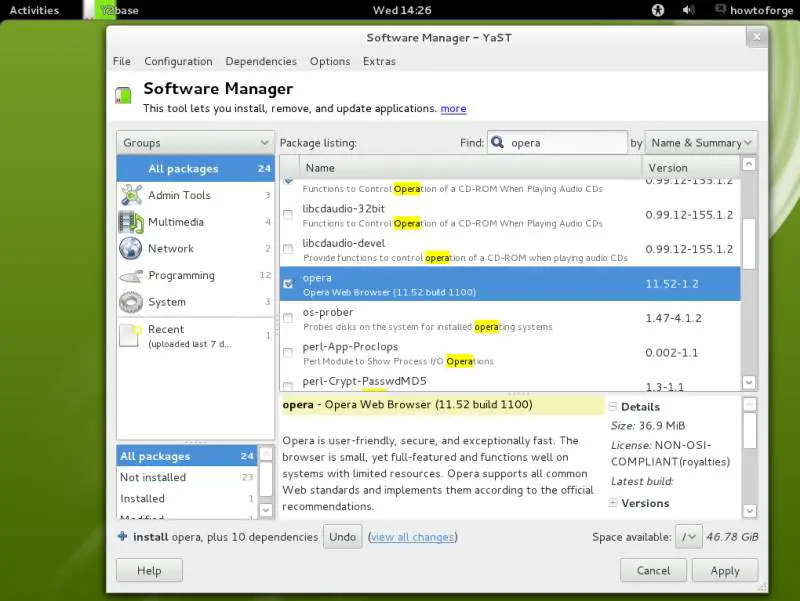Open the Options menu

330,61
